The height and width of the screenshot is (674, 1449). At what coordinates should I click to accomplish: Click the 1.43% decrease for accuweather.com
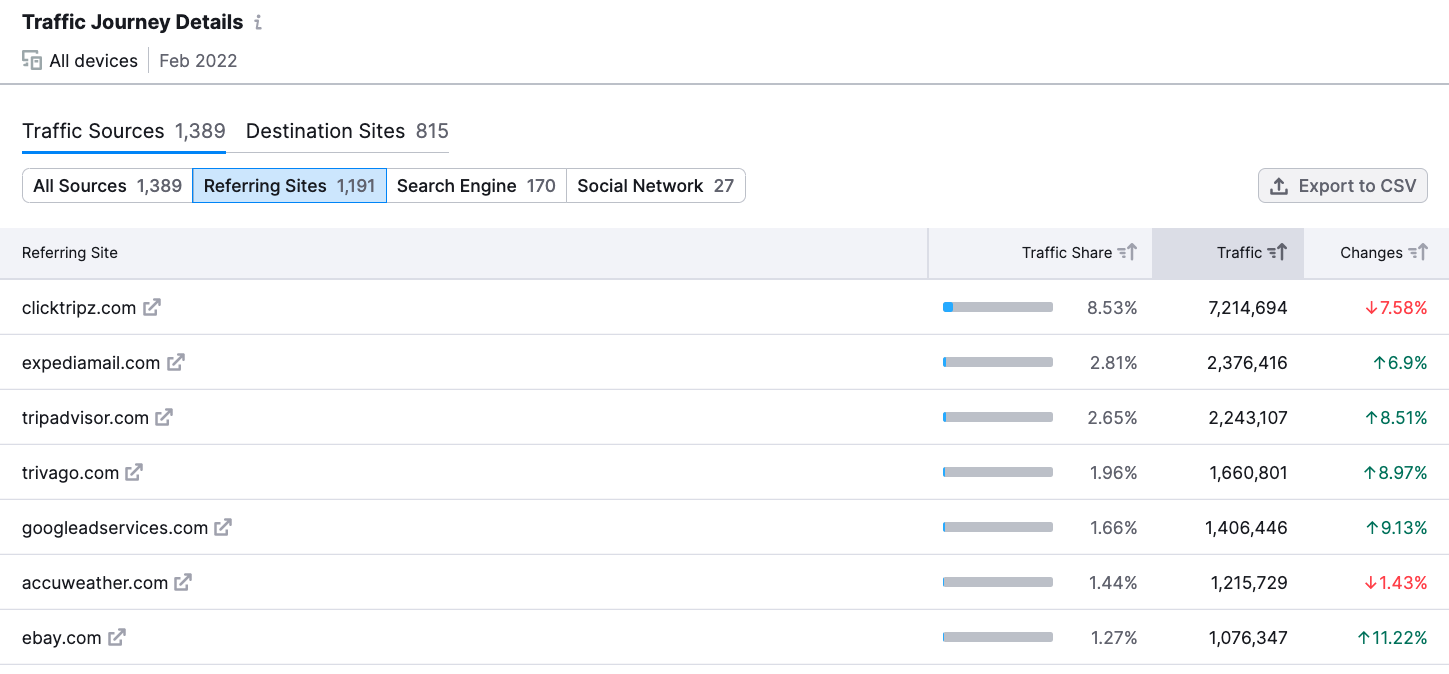[x=1396, y=583]
